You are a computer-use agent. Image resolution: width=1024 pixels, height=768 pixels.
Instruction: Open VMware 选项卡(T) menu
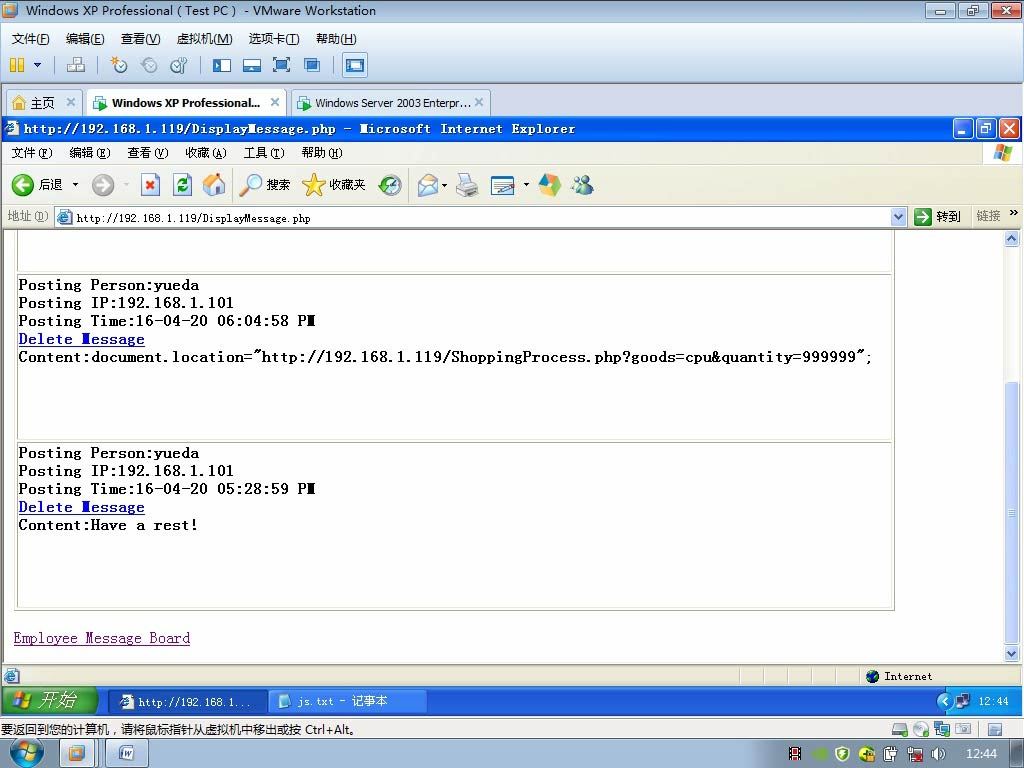point(274,39)
